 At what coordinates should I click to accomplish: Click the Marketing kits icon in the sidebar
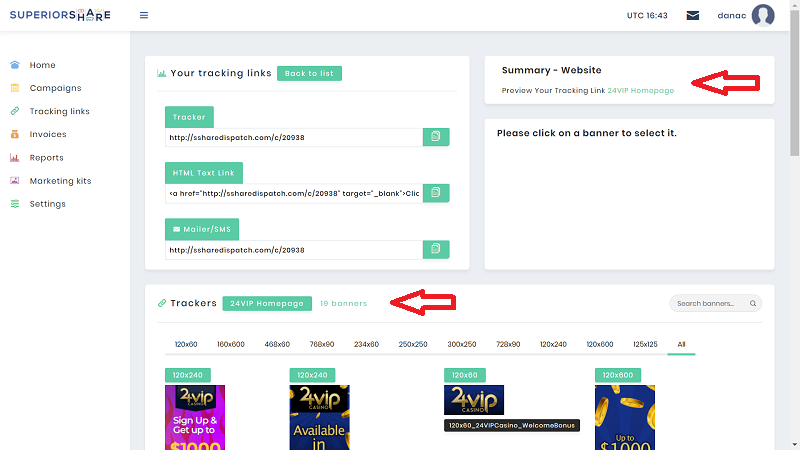(x=15, y=181)
